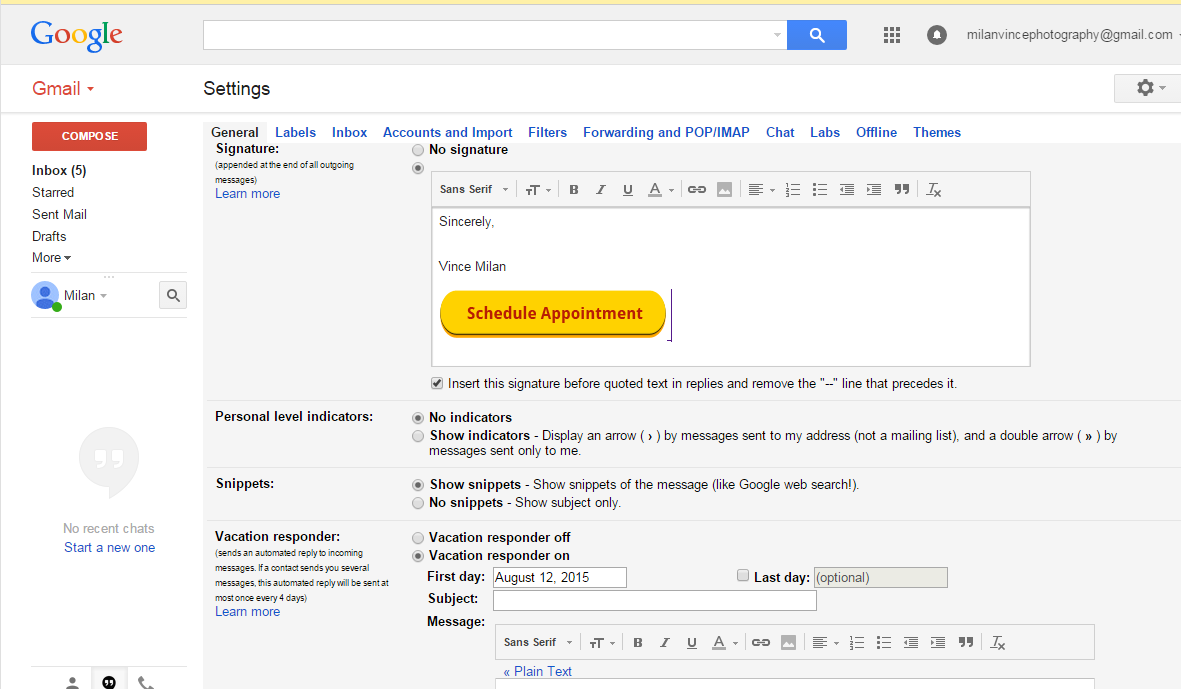Apply quote formatting in signature editor

(x=902, y=190)
